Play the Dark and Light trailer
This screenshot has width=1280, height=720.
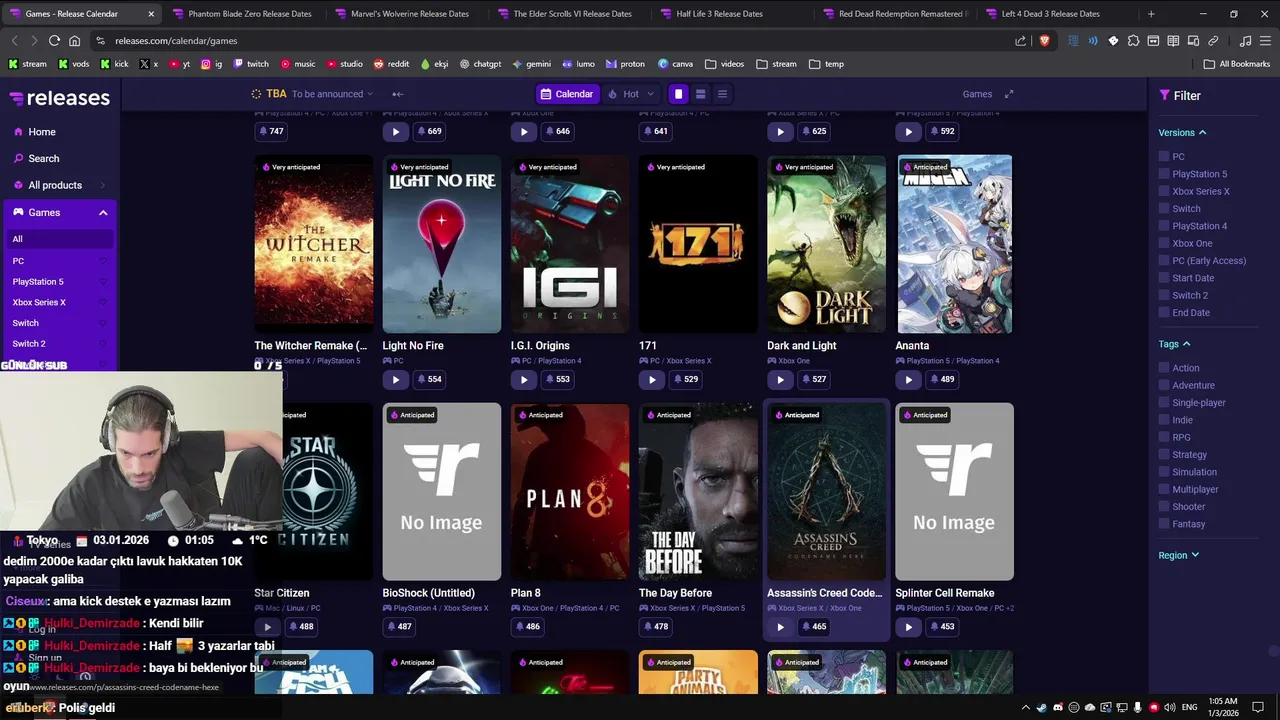(780, 379)
